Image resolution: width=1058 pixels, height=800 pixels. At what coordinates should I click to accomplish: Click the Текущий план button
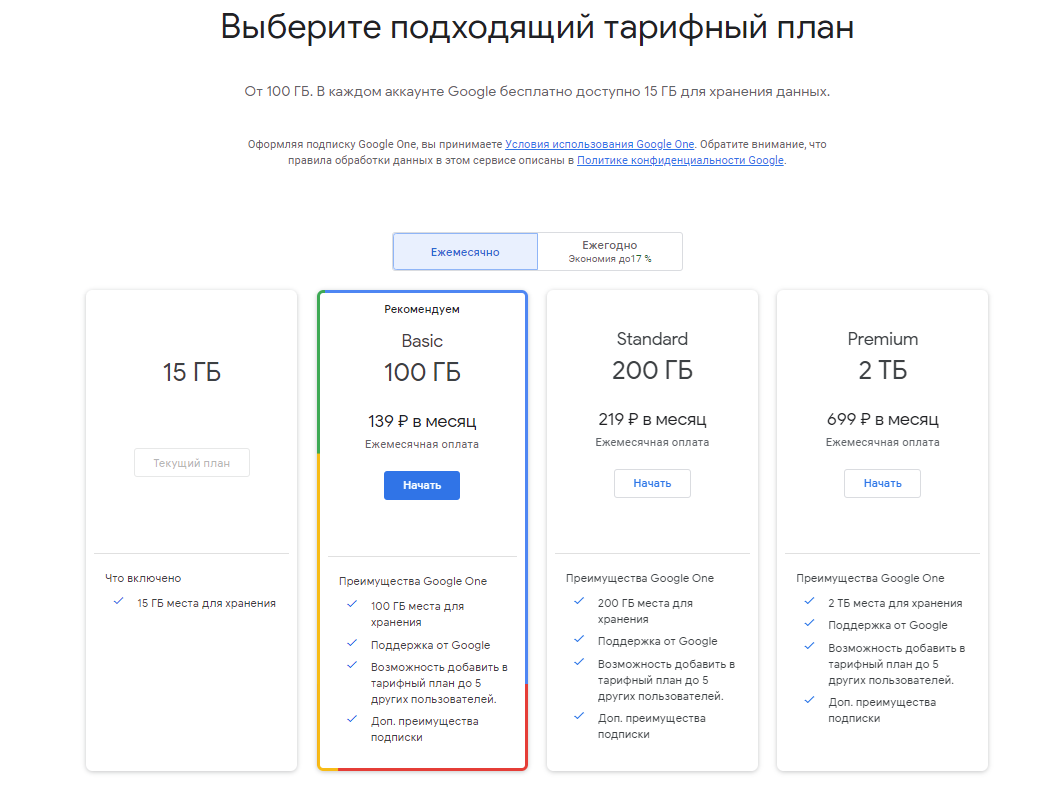pyautogui.click(x=192, y=463)
